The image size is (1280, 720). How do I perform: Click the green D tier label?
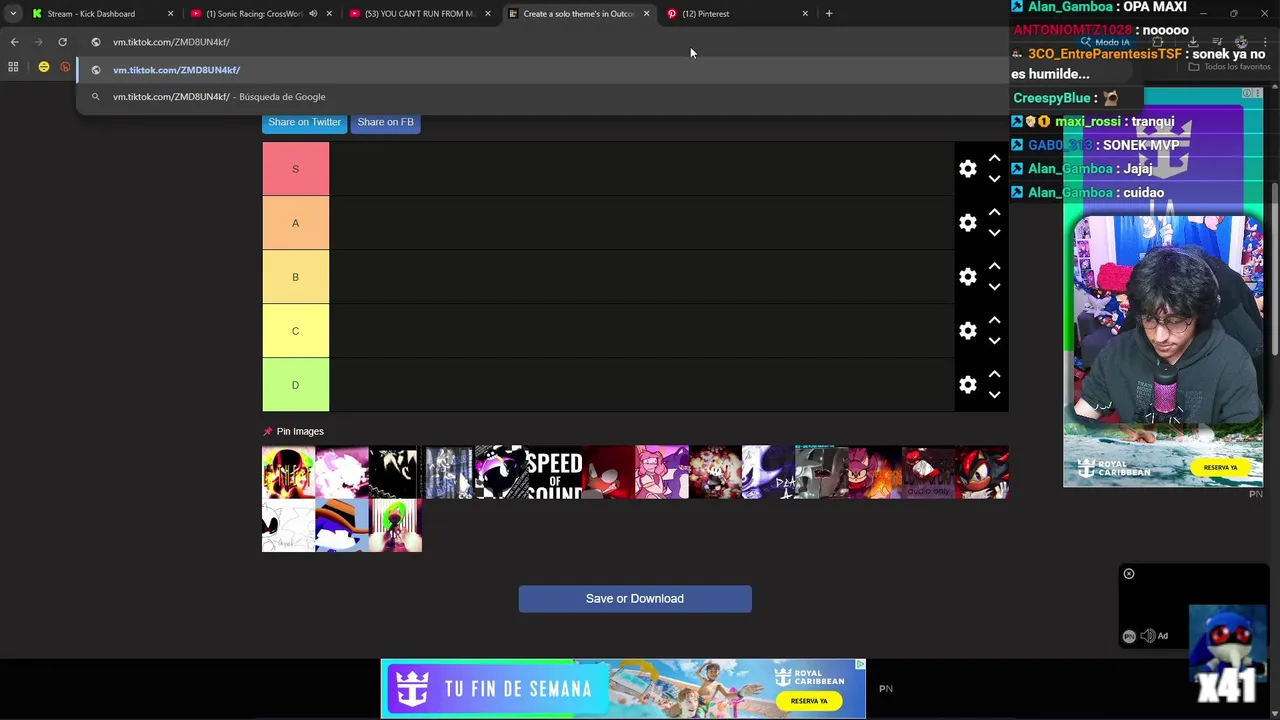[x=295, y=385]
